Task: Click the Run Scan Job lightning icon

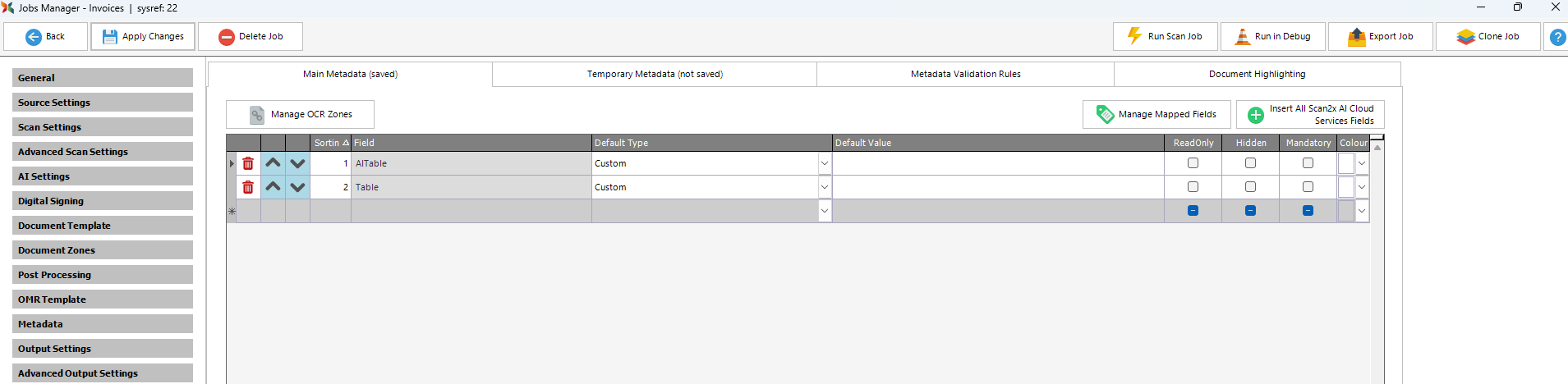Action: (1134, 36)
